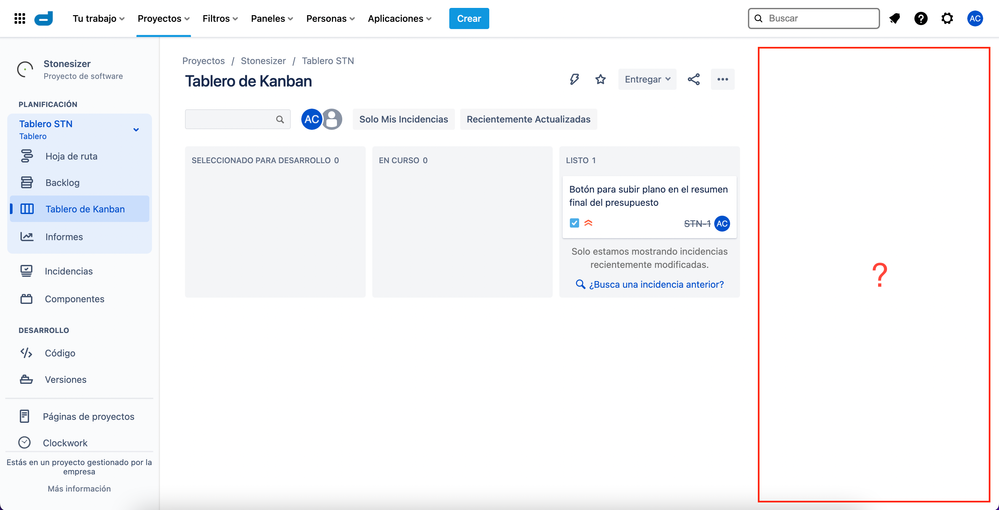The height and width of the screenshot is (510, 999).
Task: Click the Proyectos breadcrumb link
Action: pos(203,61)
